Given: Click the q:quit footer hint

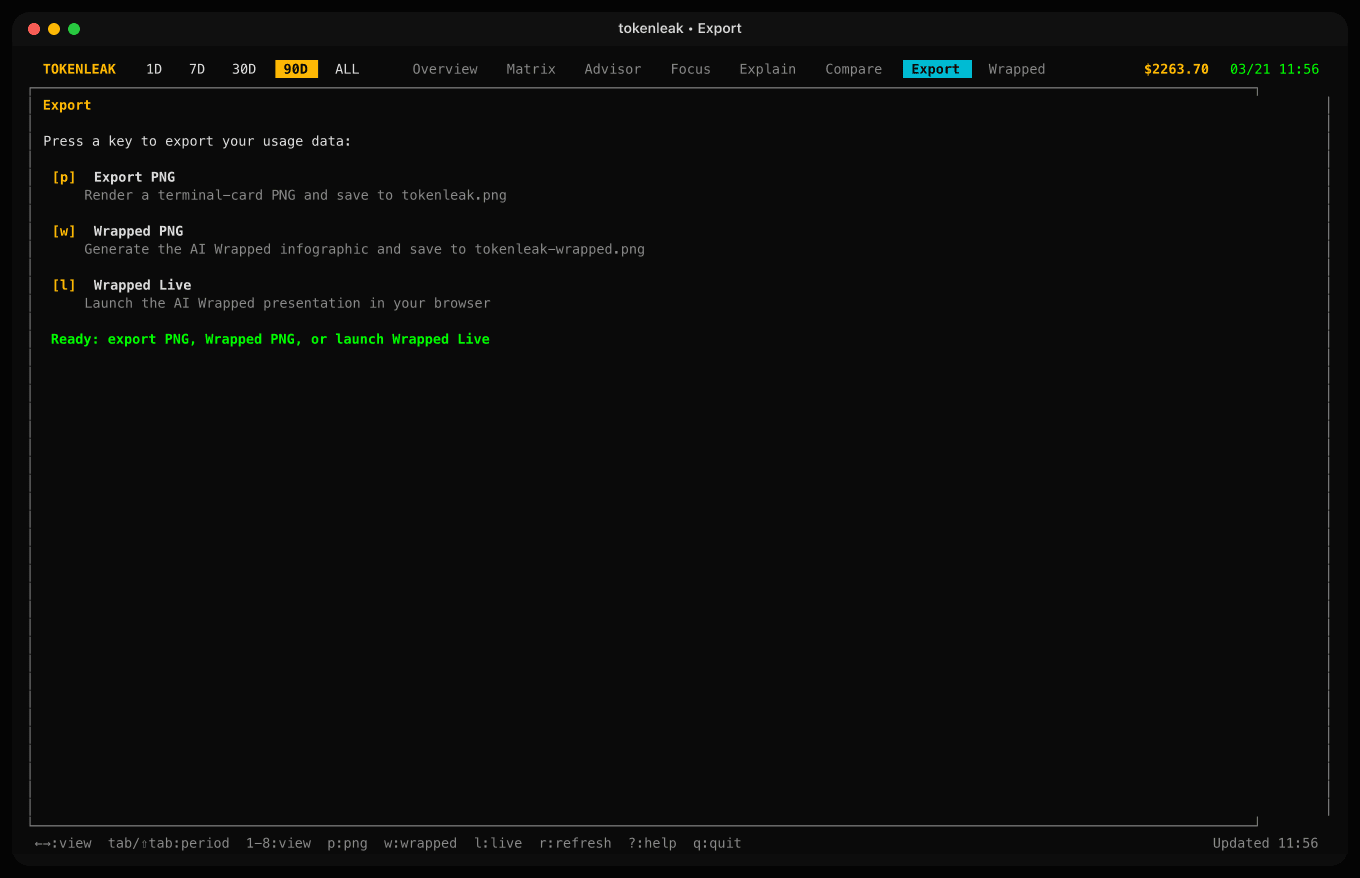Looking at the screenshot, I should click(717, 843).
